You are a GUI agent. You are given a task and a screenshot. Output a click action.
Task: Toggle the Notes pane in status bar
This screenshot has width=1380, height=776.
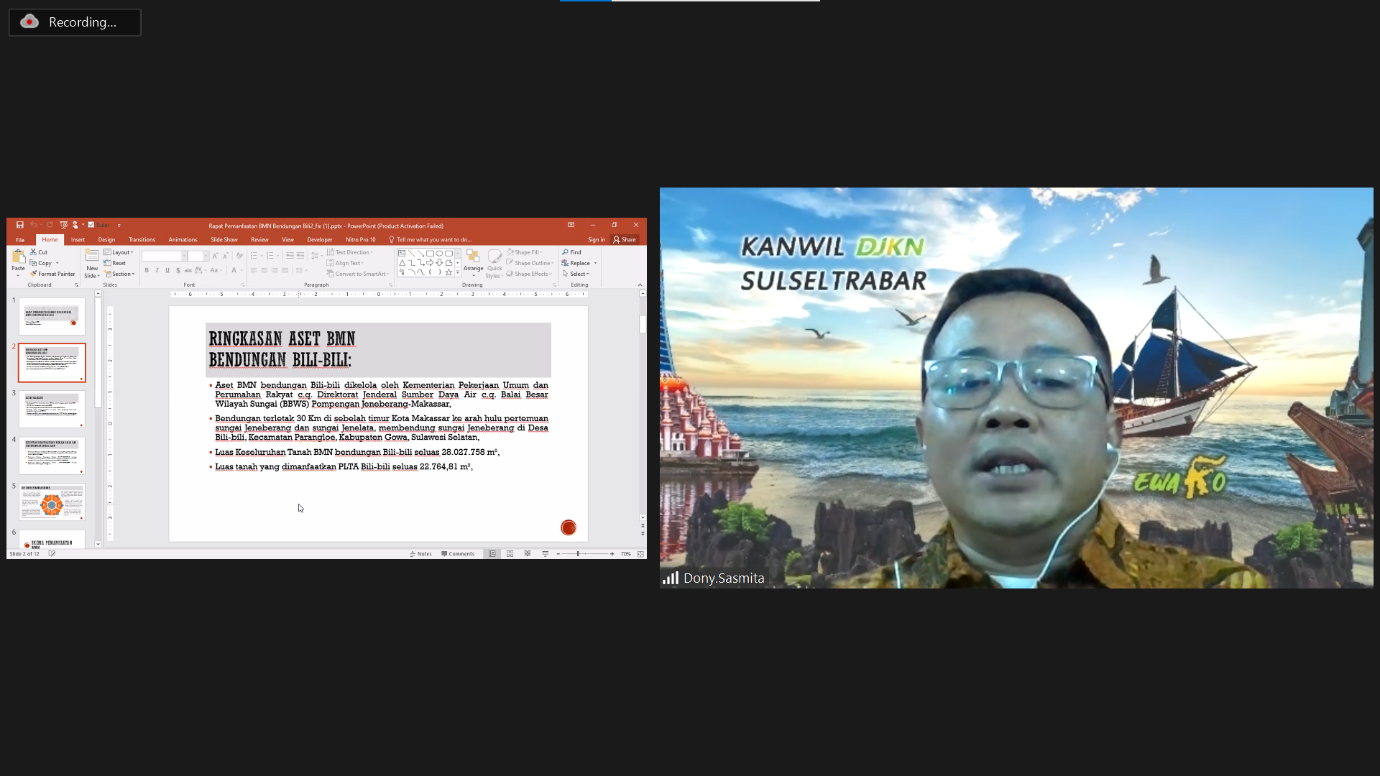click(x=420, y=553)
